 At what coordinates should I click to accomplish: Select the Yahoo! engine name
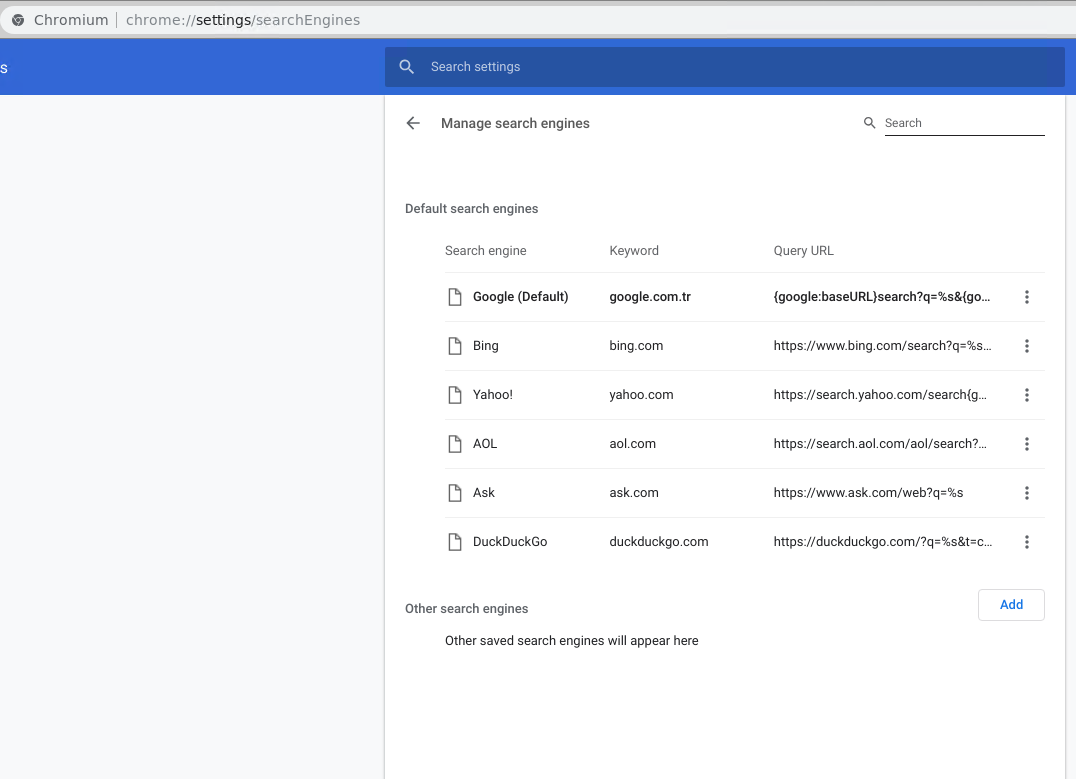(493, 395)
